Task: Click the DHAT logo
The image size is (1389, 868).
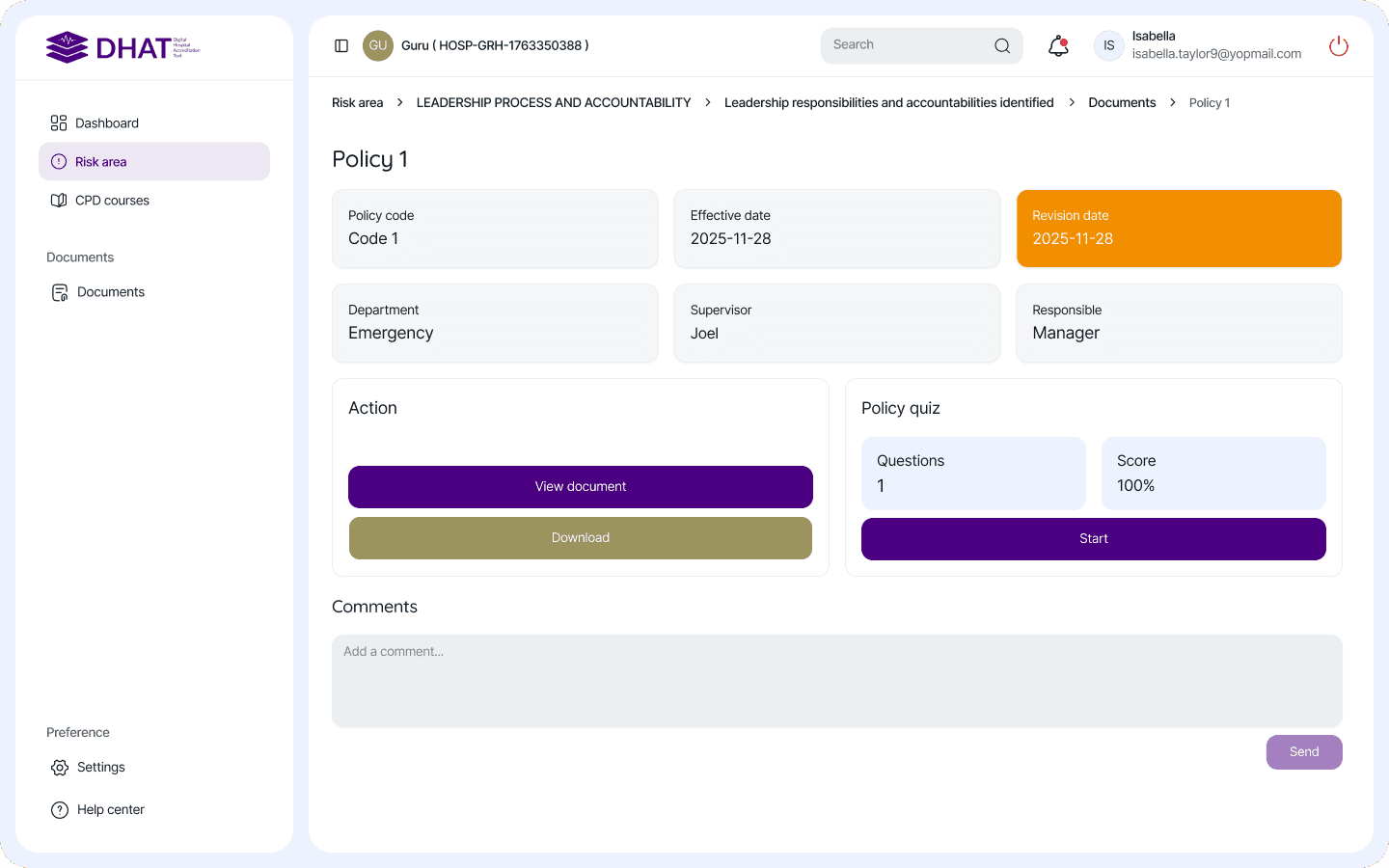Action: click(x=123, y=47)
